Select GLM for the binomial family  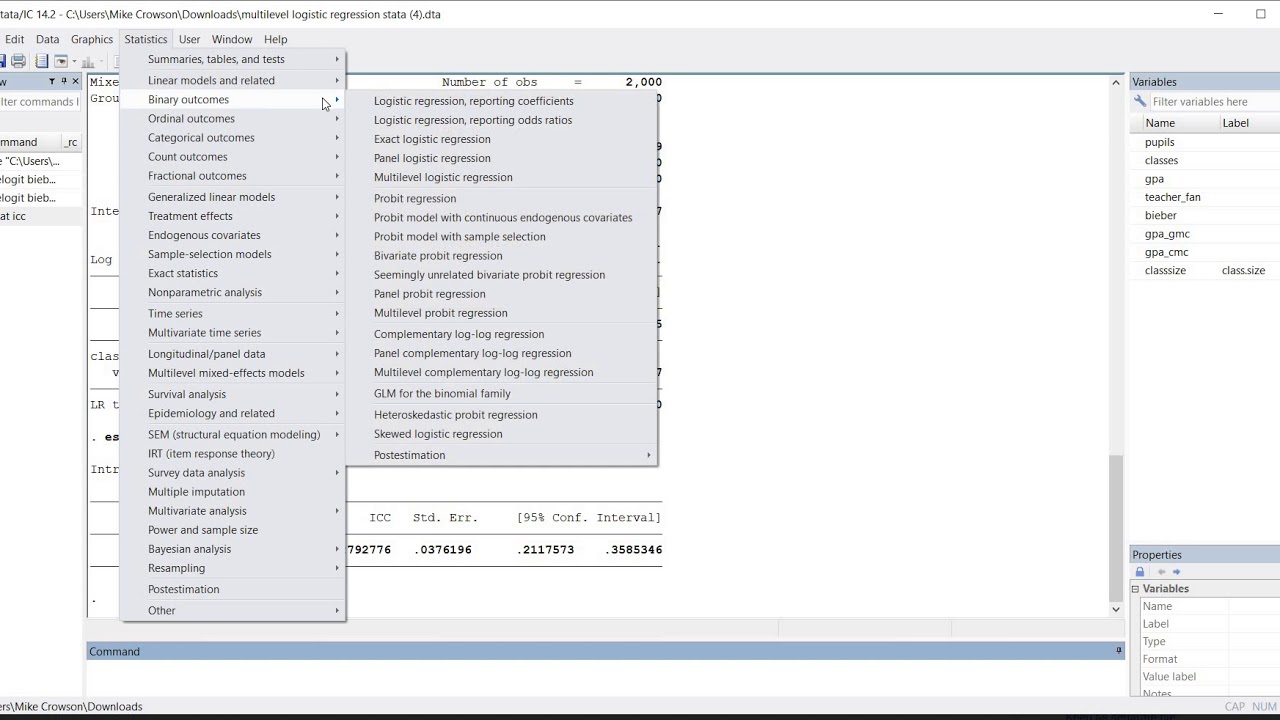point(501,394)
